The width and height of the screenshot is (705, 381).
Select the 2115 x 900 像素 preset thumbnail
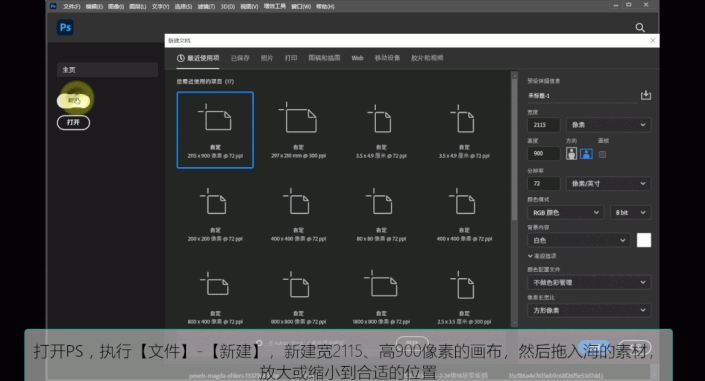(x=215, y=130)
